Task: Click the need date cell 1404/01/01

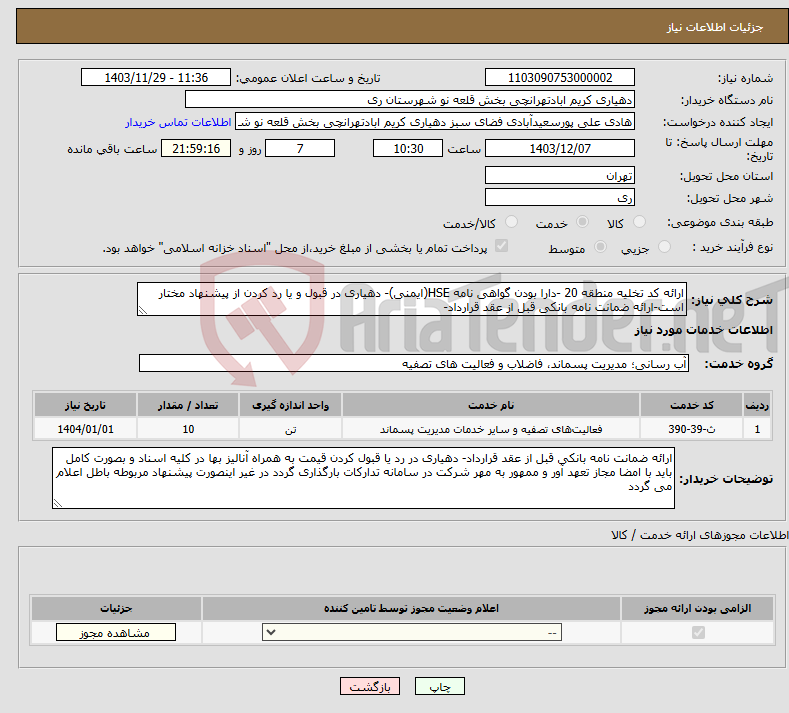Action: pos(85,429)
